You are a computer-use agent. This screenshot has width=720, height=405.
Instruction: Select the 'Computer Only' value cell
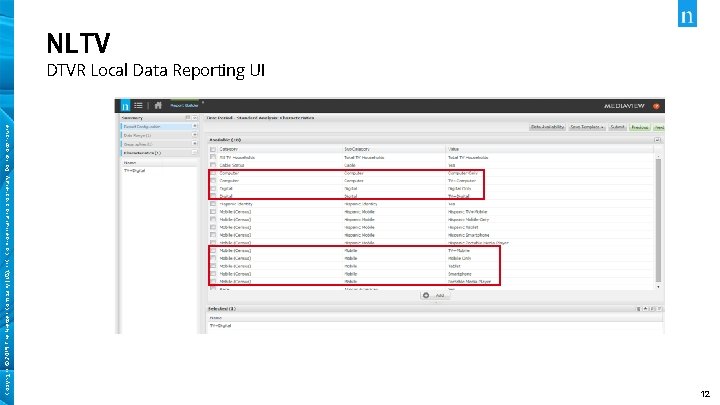[x=462, y=173]
